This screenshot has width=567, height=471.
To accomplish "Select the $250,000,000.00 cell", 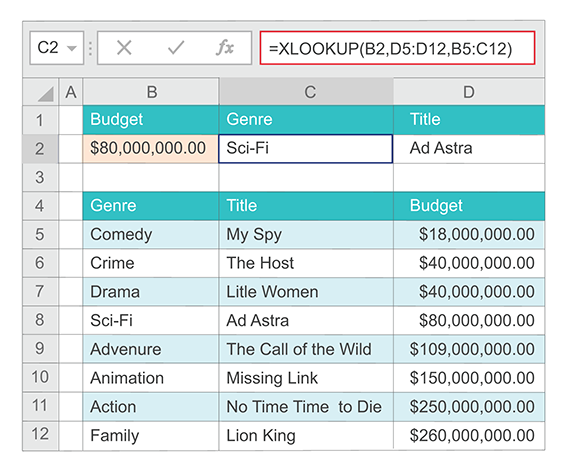I will pos(469,406).
